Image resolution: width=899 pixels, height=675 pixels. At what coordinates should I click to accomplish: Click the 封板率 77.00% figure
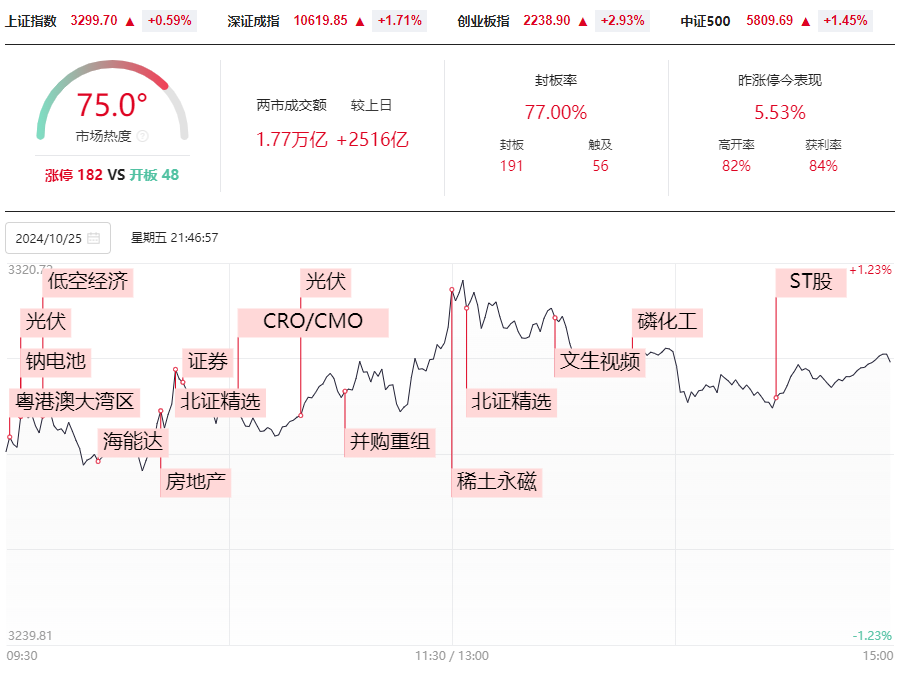pyautogui.click(x=556, y=112)
